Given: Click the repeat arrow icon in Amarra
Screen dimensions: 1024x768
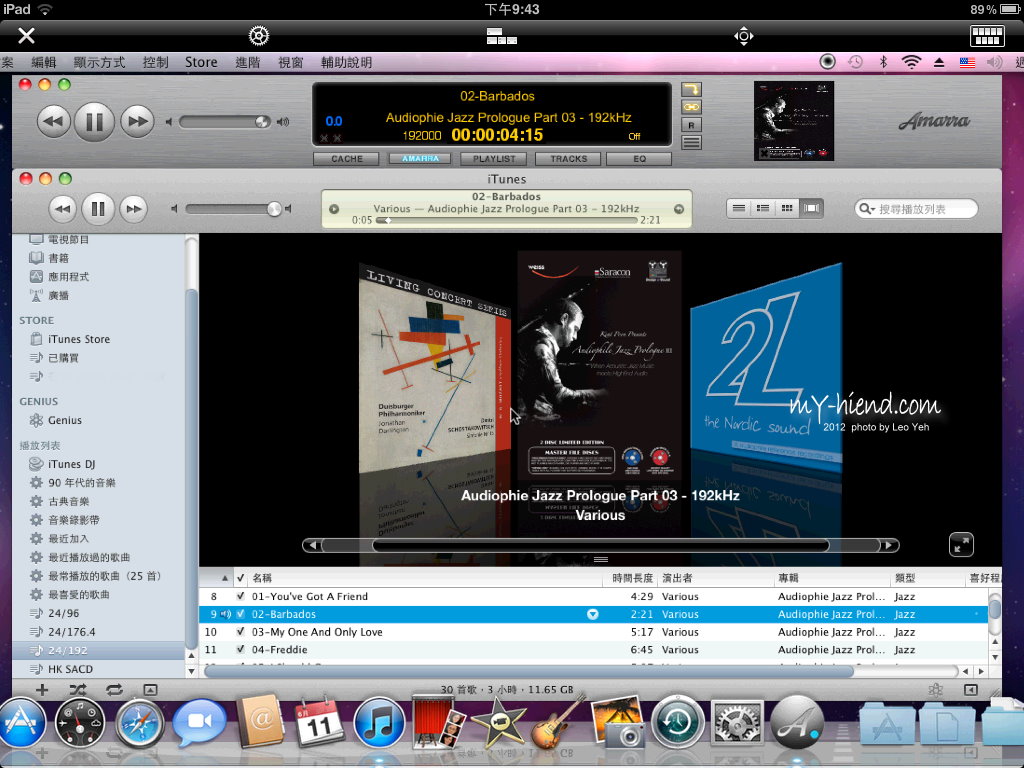Looking at the screenshot, I should 691,89.
